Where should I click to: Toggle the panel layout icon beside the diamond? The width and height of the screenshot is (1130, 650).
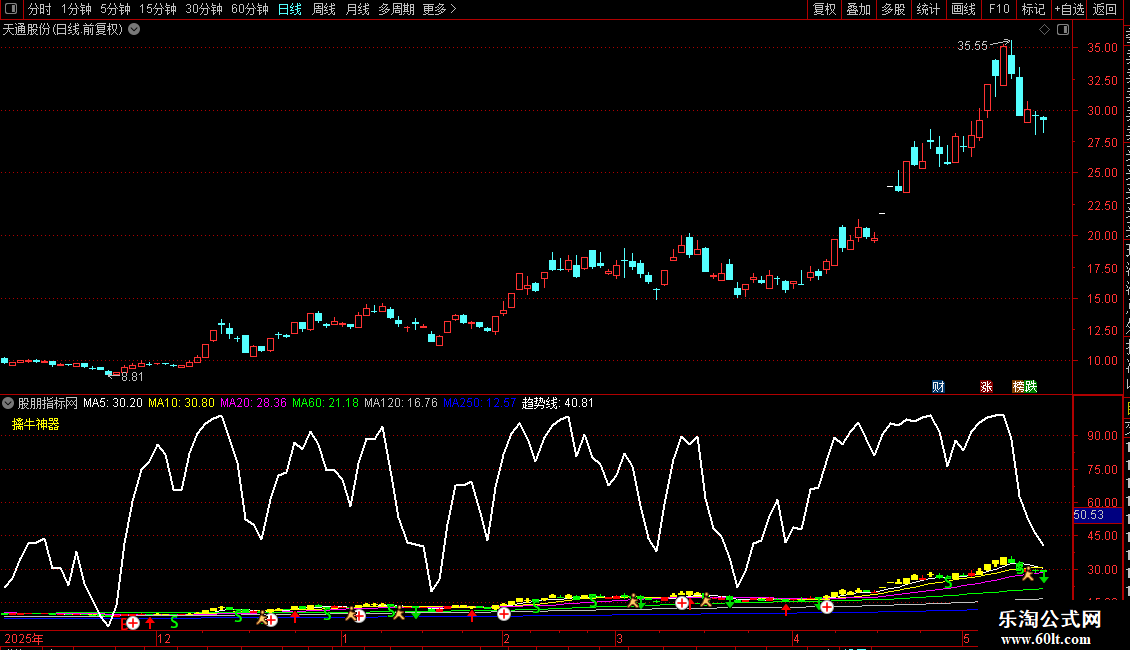point(1063,30)
